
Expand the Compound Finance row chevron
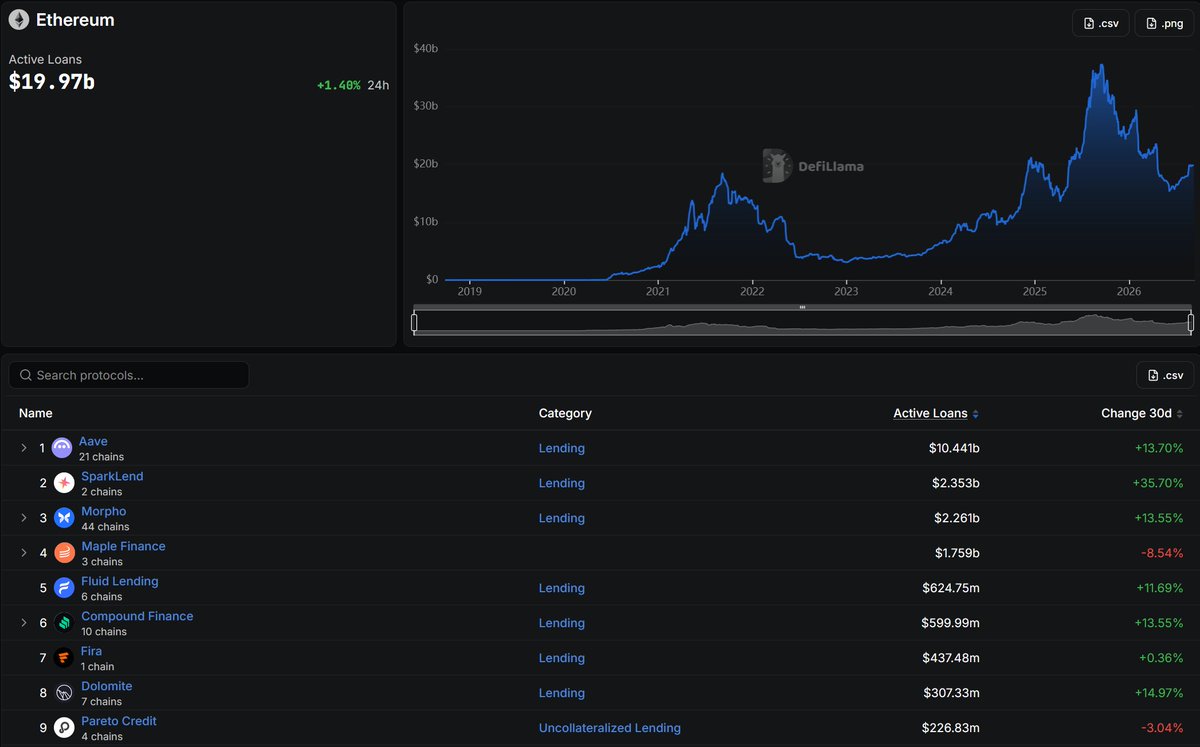pos(24,623)
